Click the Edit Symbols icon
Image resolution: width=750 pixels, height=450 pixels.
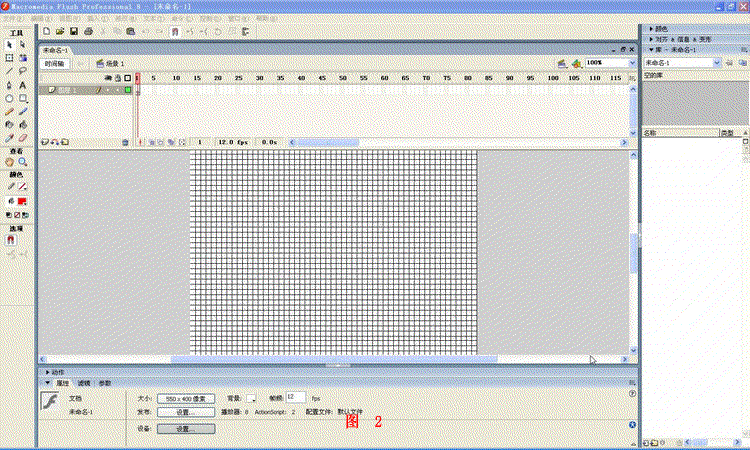(577, 63)
